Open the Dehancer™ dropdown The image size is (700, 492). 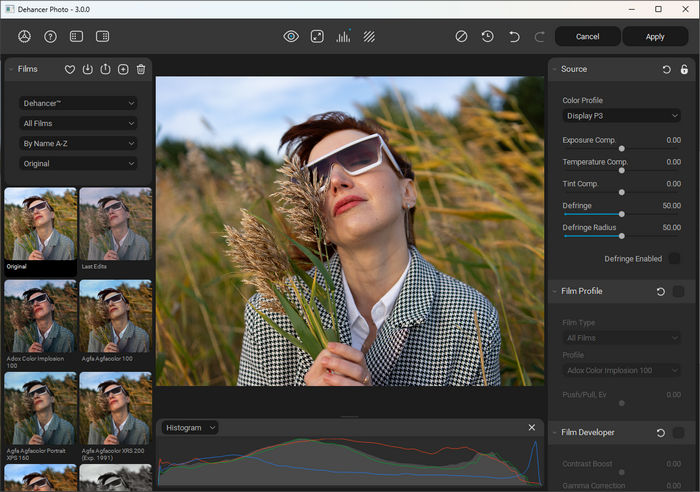pos(78,103)
